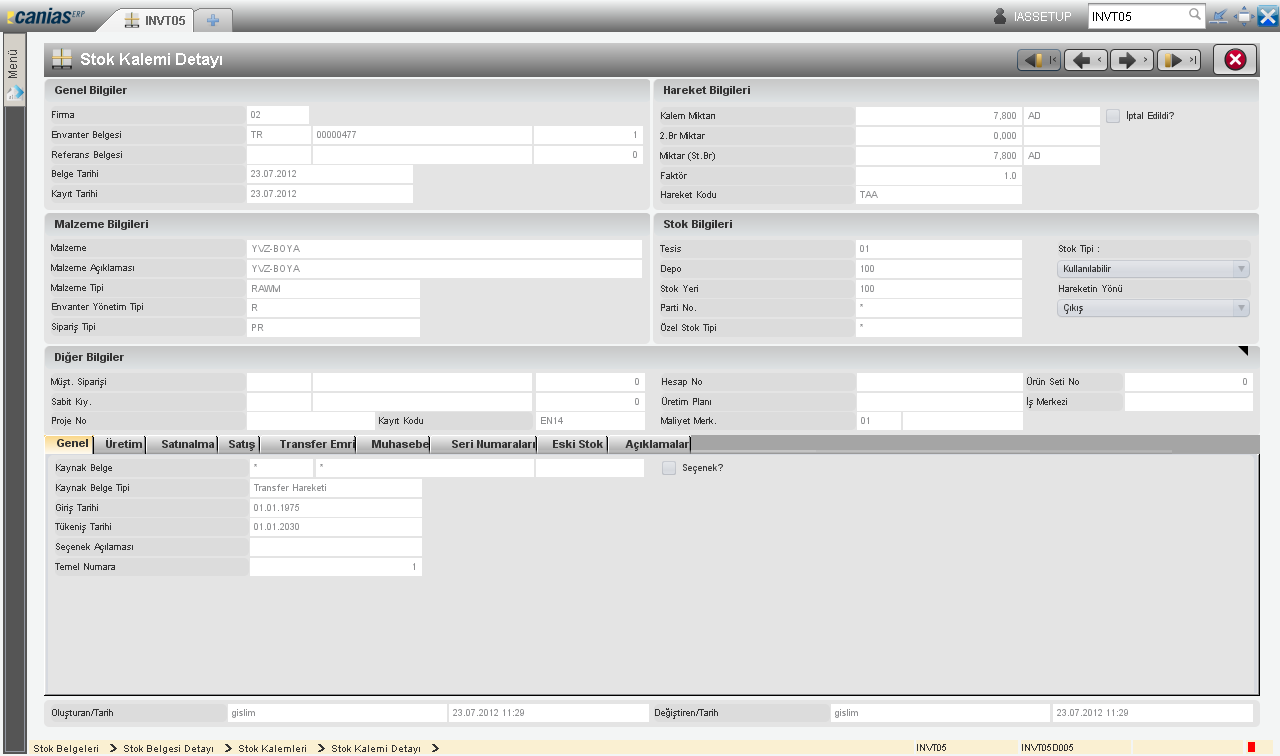The height and width of the screenshot is (756, 1280).
Task: Click the search magnifier in transaction box
Action: [x=1194, y=15]
